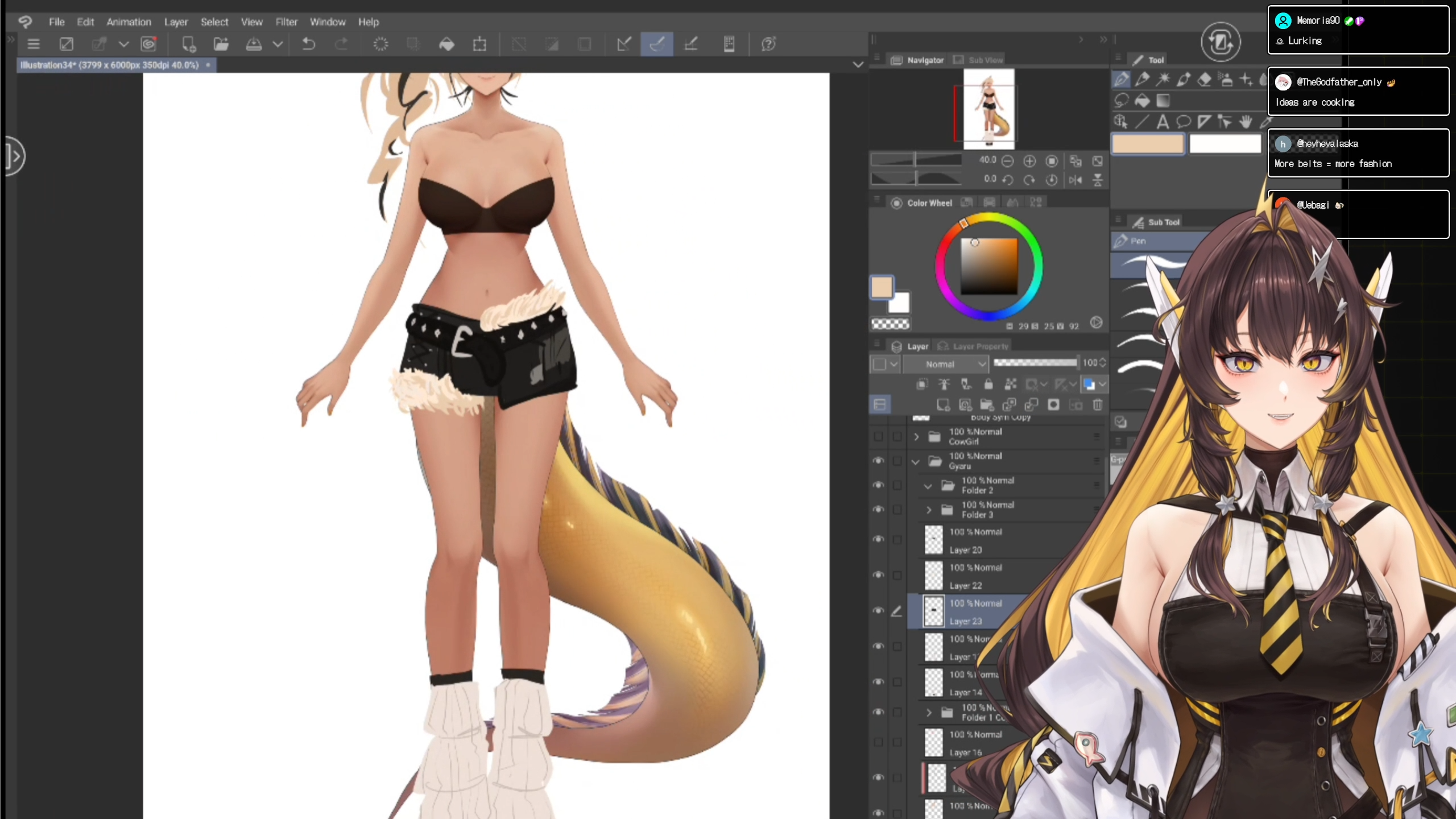Image resolution: width=1456 pixels, height=819 pixels.
Task: Collapse Folder 2 in layer list
Action: [x=928, y=486]
